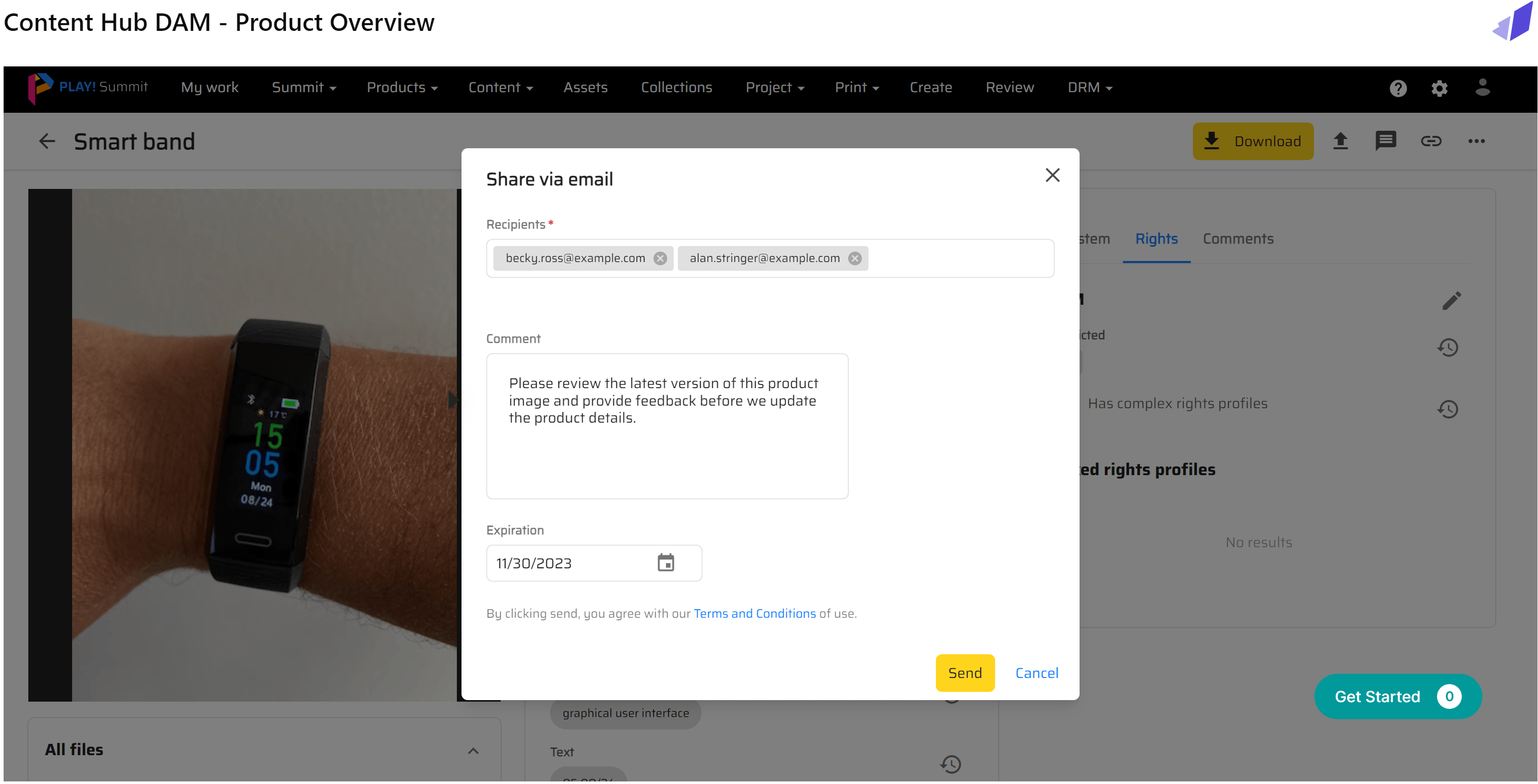
Task: Switch to the Comments tab
Action: [1238, 239]
